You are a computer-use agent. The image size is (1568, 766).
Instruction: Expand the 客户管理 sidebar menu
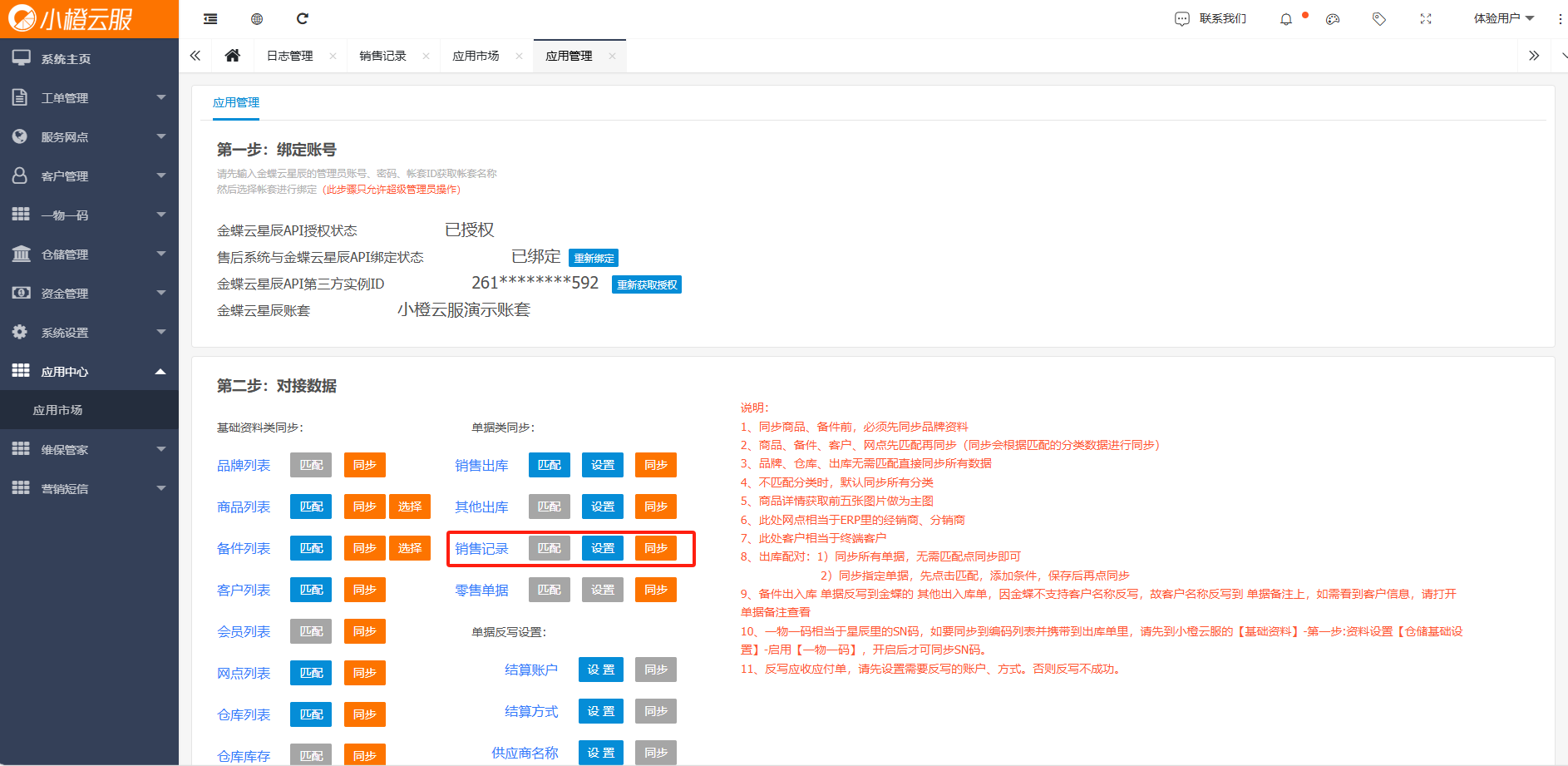(x=89, y=175)
